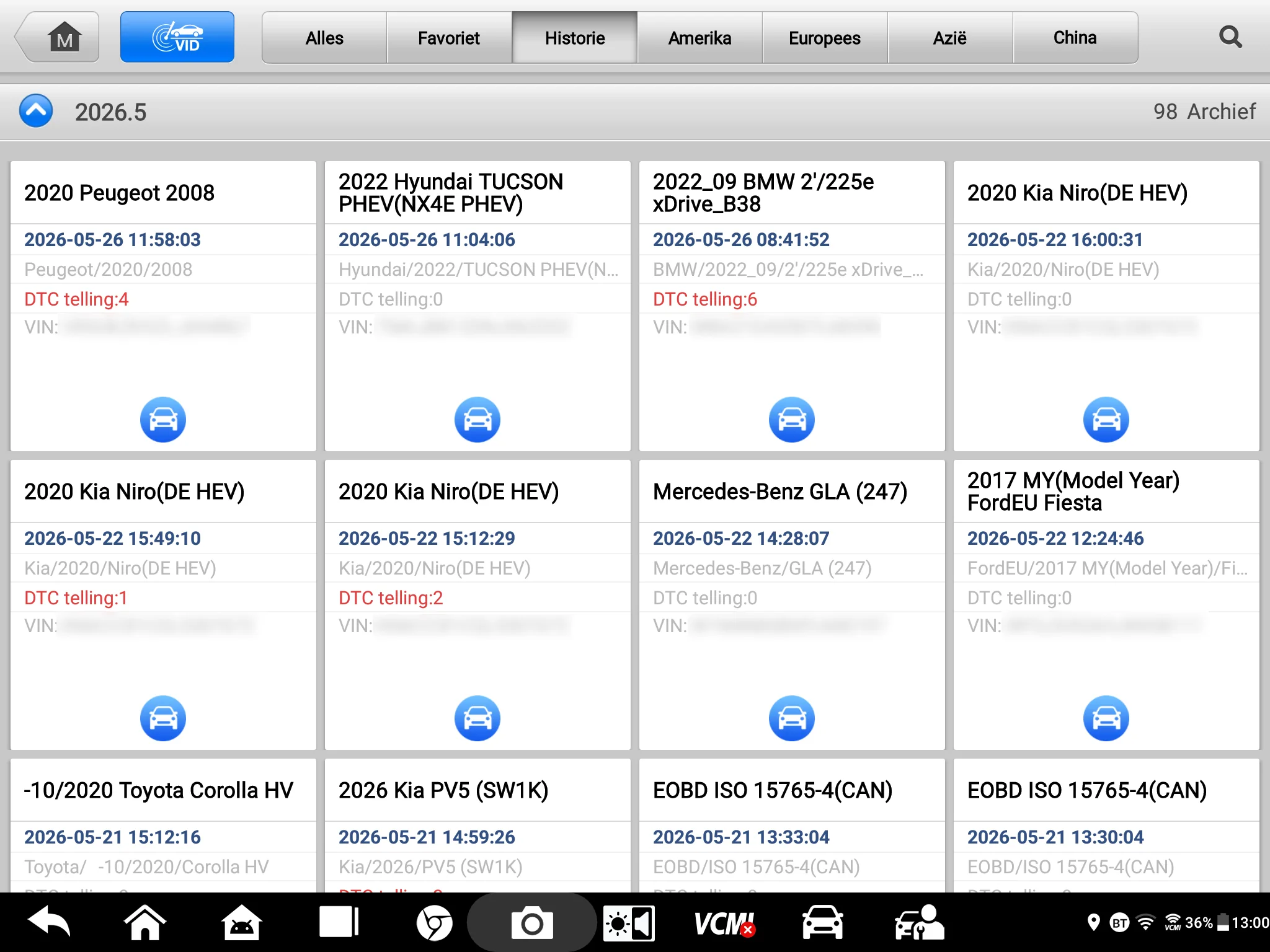Open the MaxiDas Android home icon
This screenshot has width=1270, height=952.
[x=242, y=922]
